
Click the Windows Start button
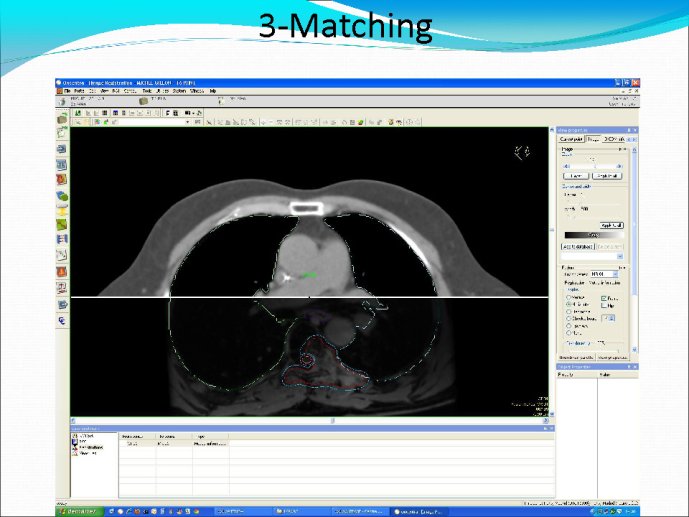[80, 512]
